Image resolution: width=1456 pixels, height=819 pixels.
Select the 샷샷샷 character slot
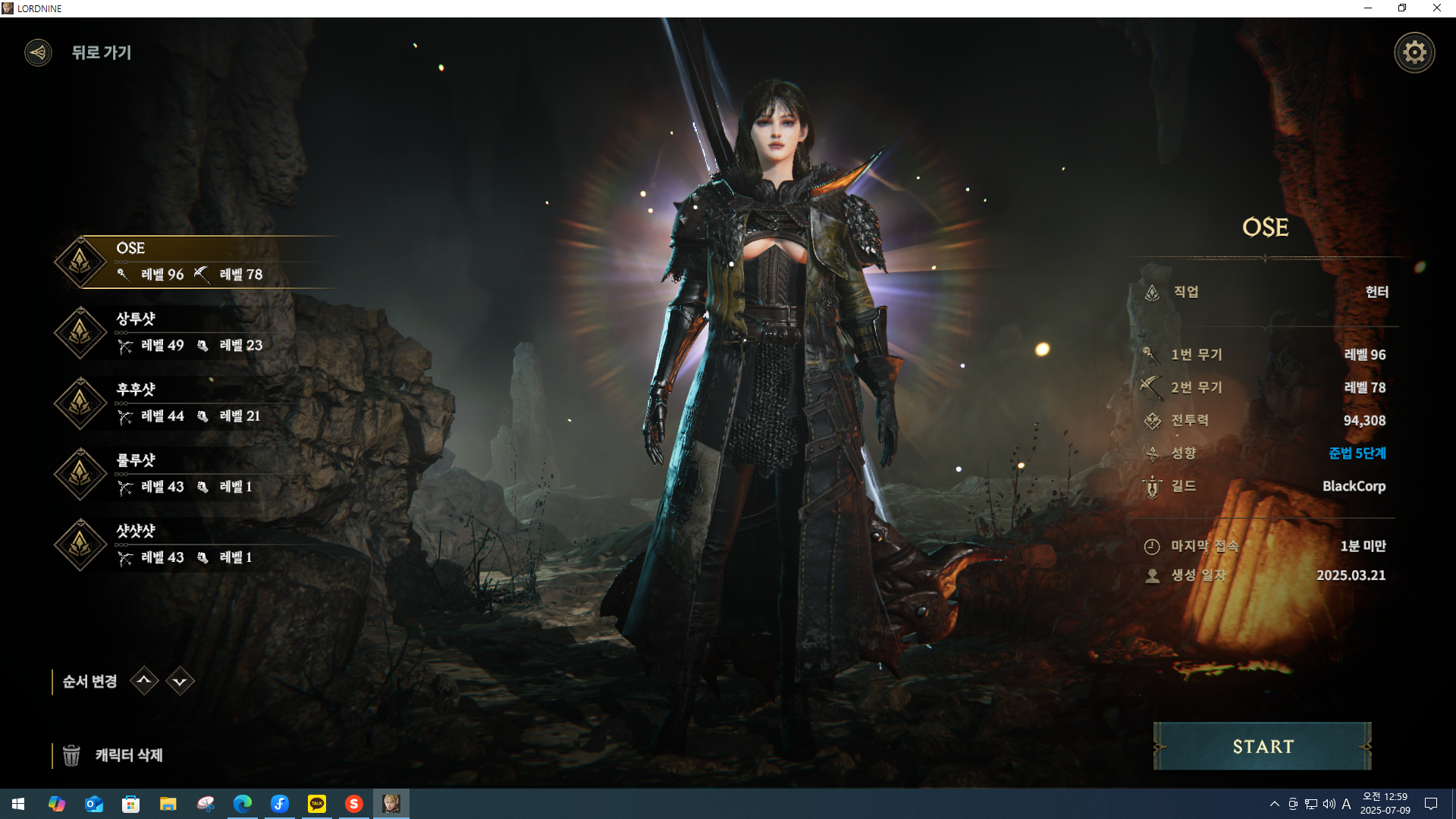[x=197, y=544]
